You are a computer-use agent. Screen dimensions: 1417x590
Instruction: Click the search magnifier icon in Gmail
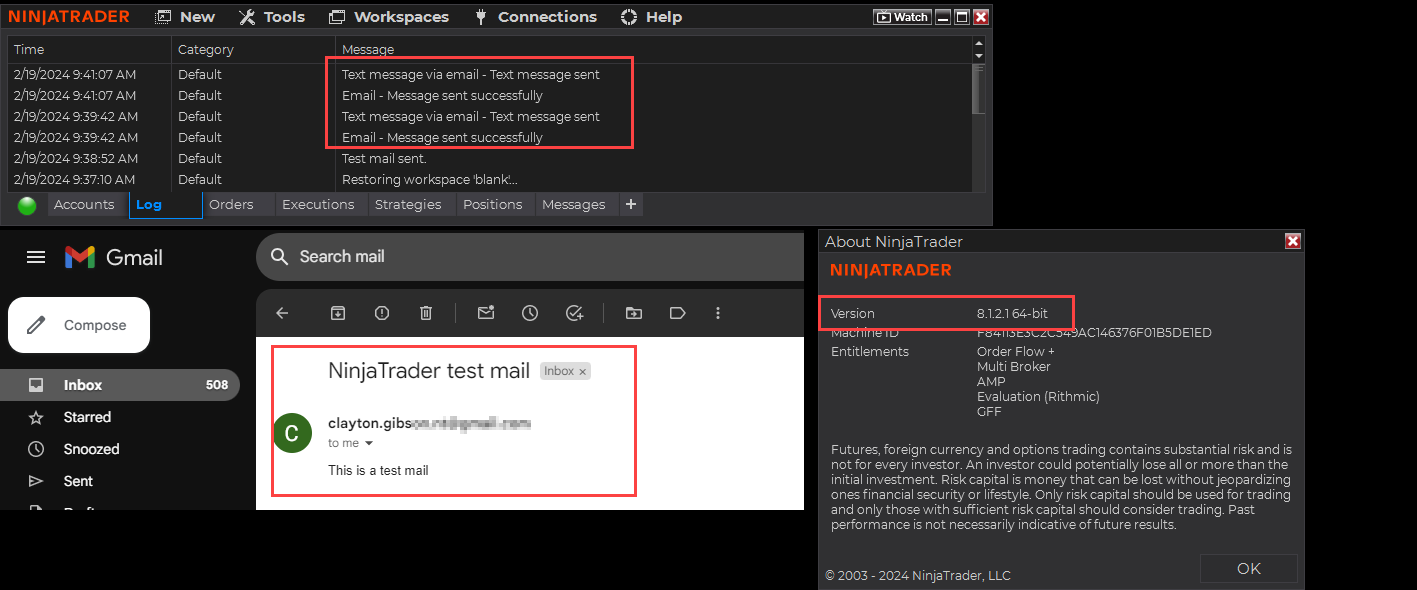click(x=280, y=257)
